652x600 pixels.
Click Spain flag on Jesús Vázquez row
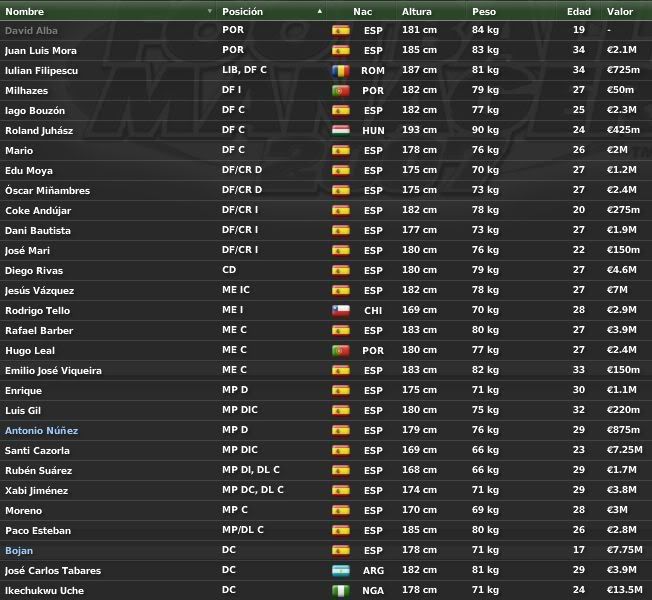pyautogui.click(x=341, y=291)
